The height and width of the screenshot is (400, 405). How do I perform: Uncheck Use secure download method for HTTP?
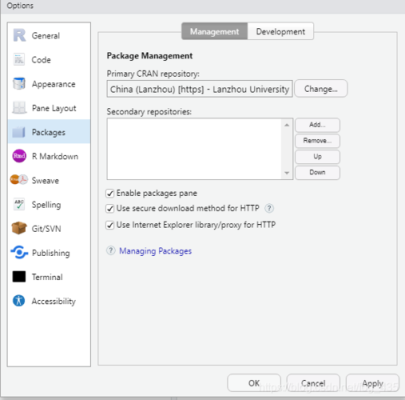tap(110, 209)
